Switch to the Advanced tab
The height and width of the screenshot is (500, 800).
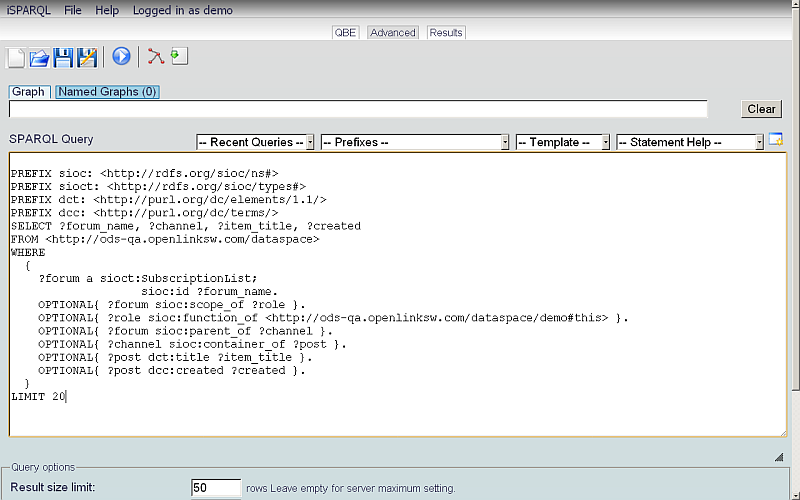pyautogui.click(x=393, y=33)
